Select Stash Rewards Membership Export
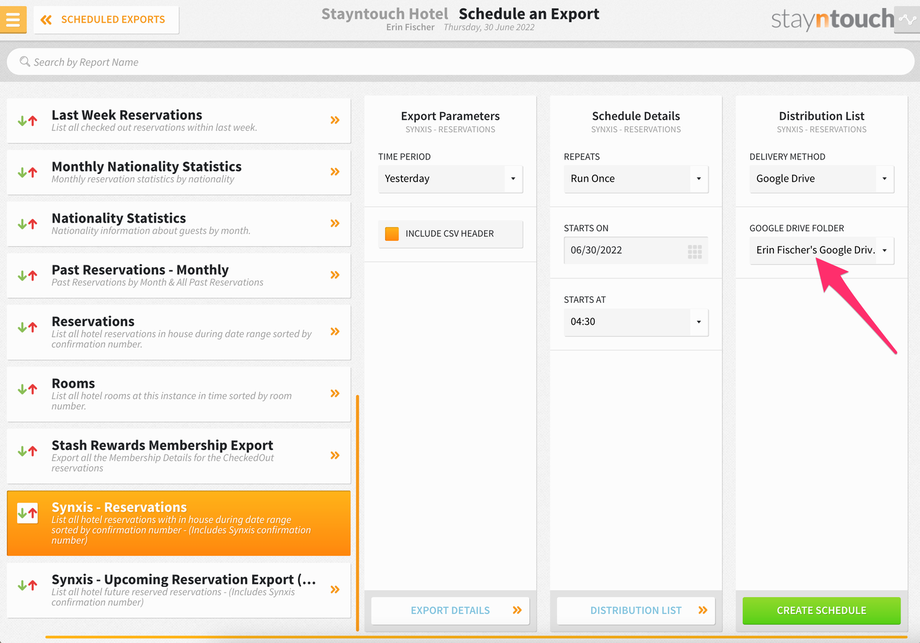 178,456
